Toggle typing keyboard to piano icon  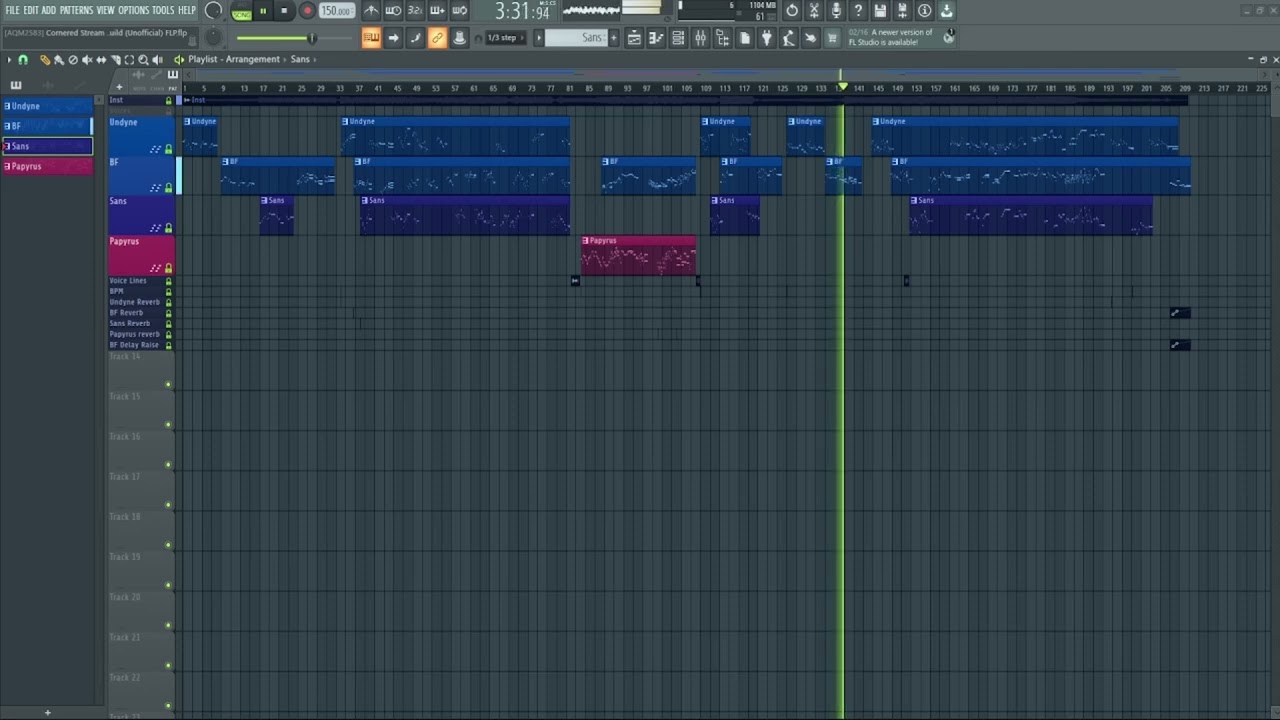pyautogui.click(x=371, y=38)
